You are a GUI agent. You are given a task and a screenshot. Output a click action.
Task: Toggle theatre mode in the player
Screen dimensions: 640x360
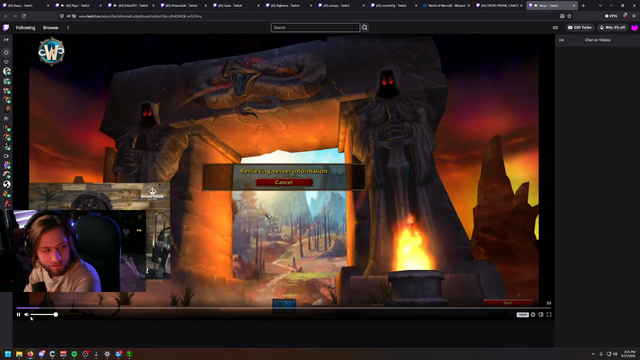click(x=541, y=315)
